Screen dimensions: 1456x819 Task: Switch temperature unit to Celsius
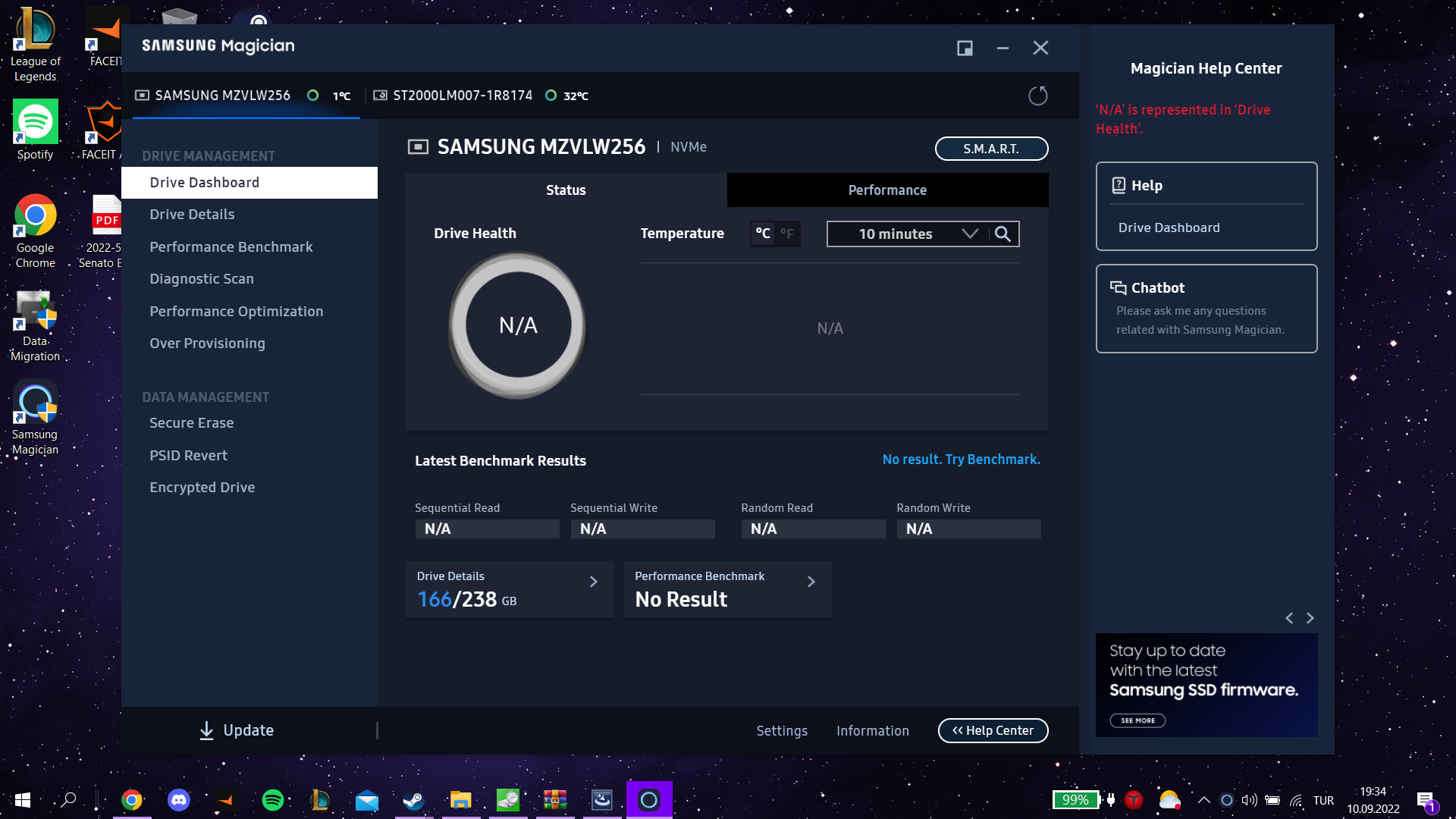(x=763, y=234)
